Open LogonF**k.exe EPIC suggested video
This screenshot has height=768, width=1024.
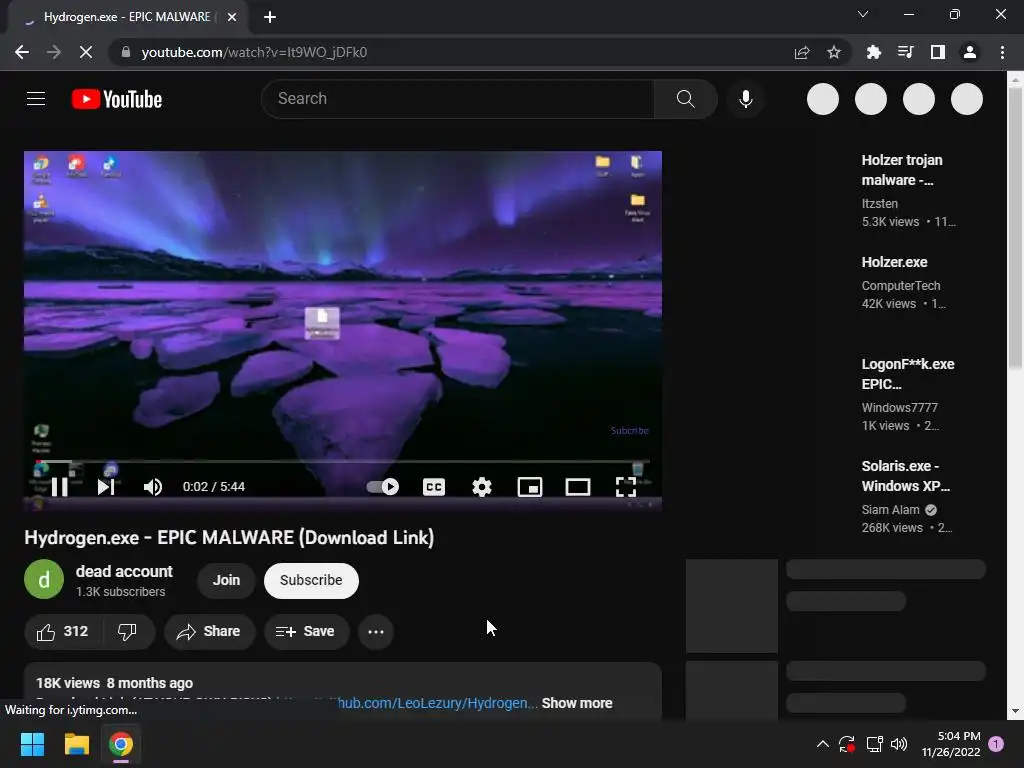click(x=907, y=374)
